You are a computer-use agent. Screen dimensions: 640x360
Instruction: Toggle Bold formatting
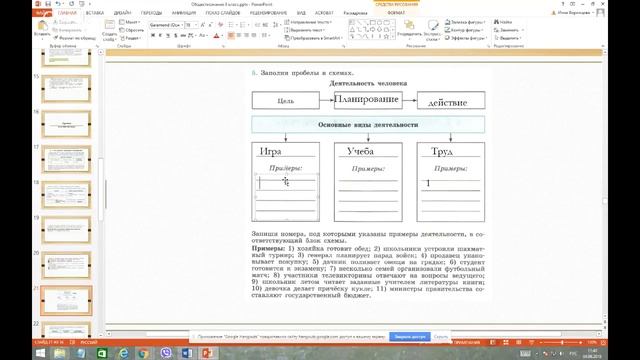(153, 36)
